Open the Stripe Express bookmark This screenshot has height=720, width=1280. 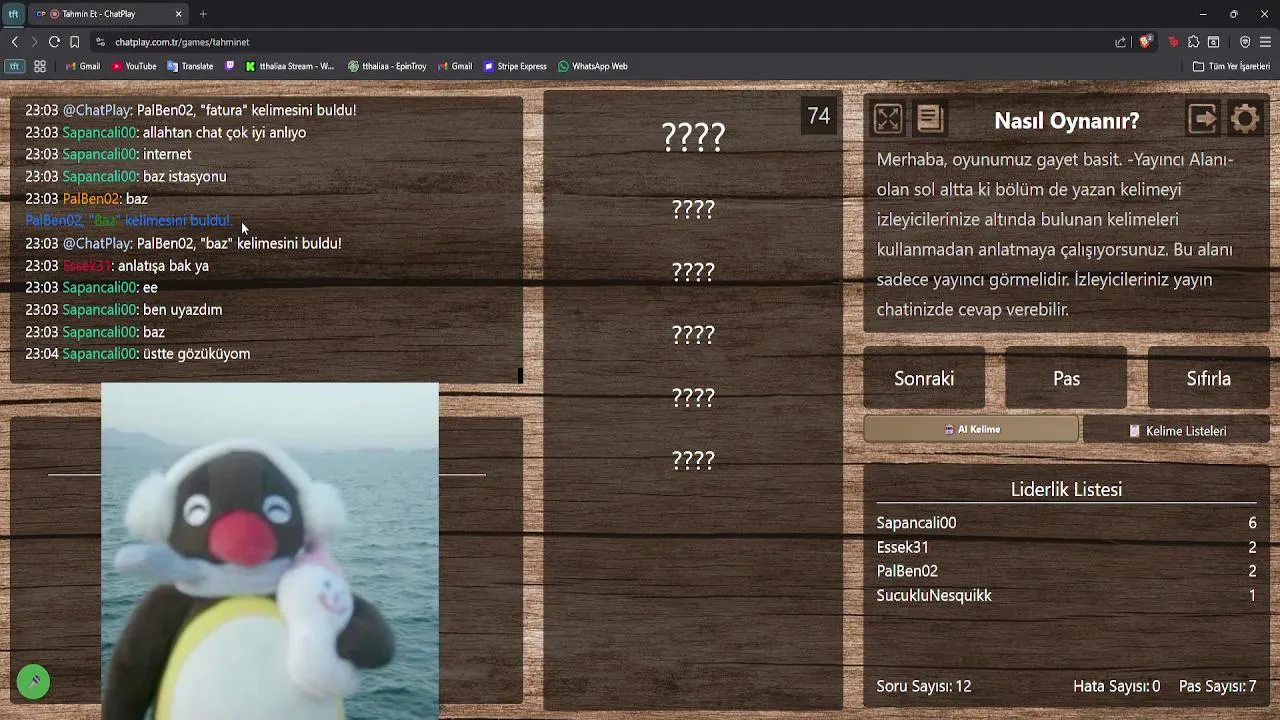point(515,66)
